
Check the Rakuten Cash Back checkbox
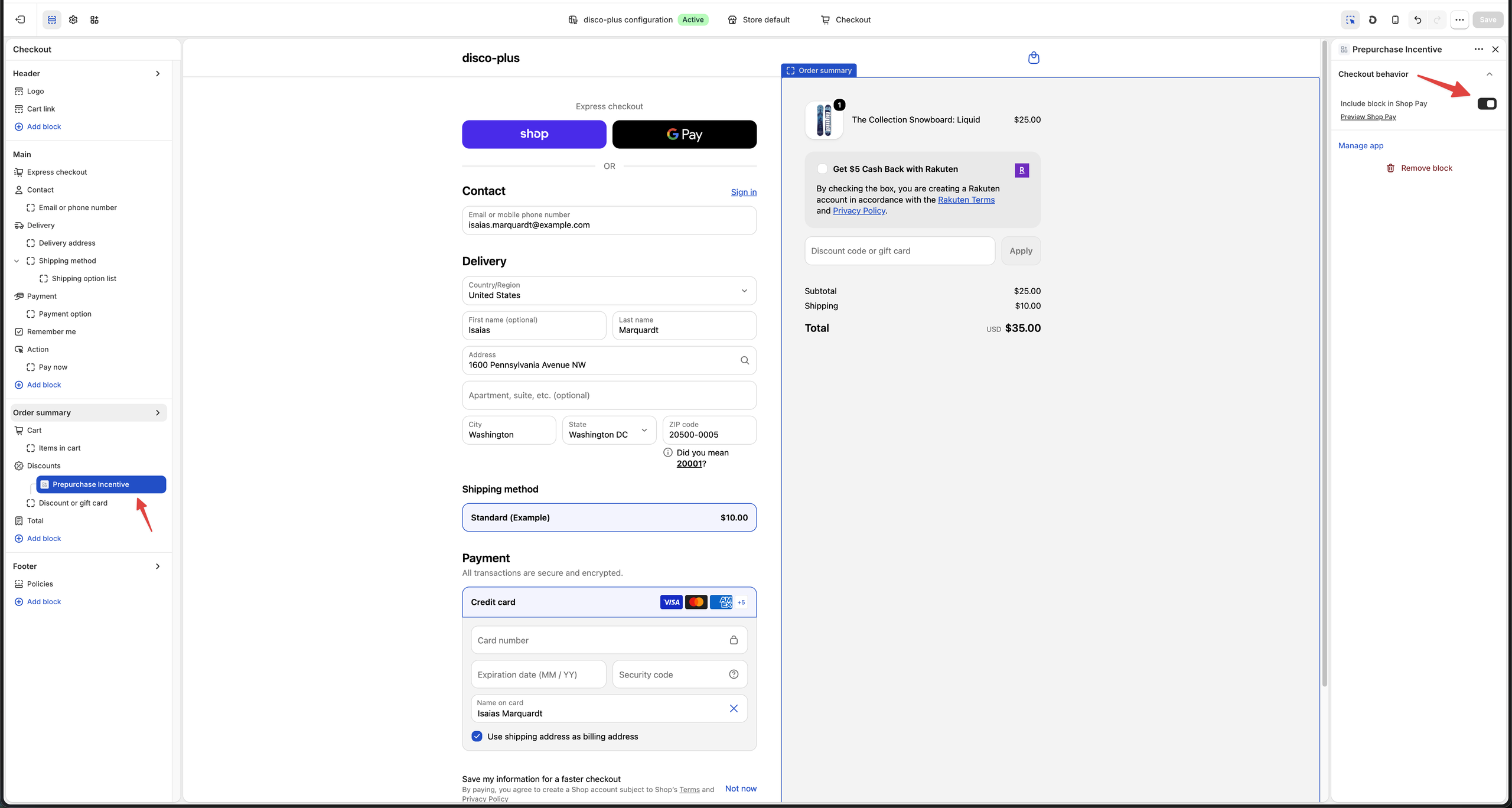(x=822, y=169)
